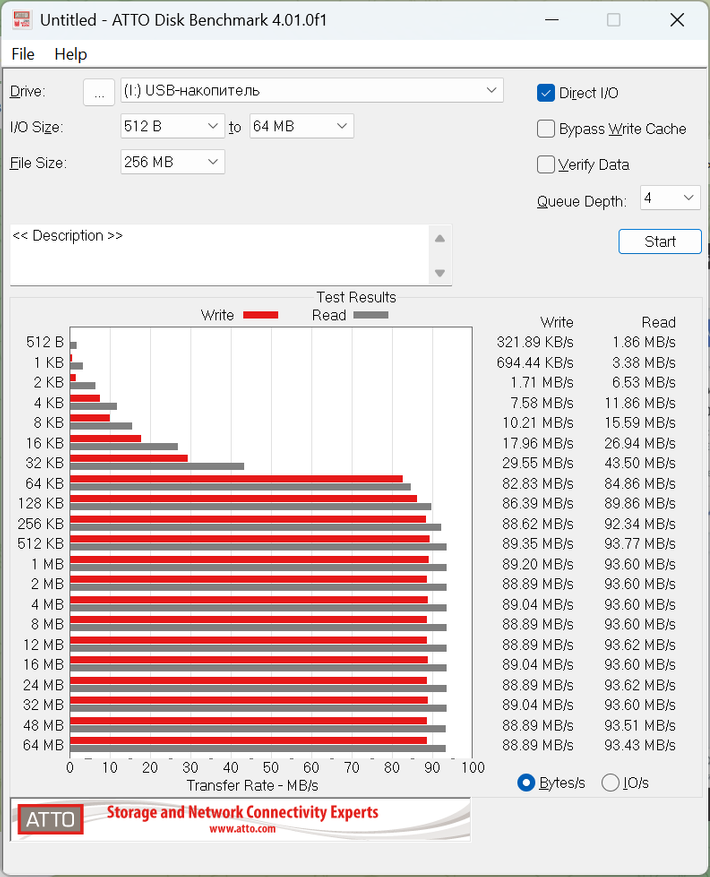Open the drive browse ellipsis button
710x877 pixels.
(x=99, y=92)
